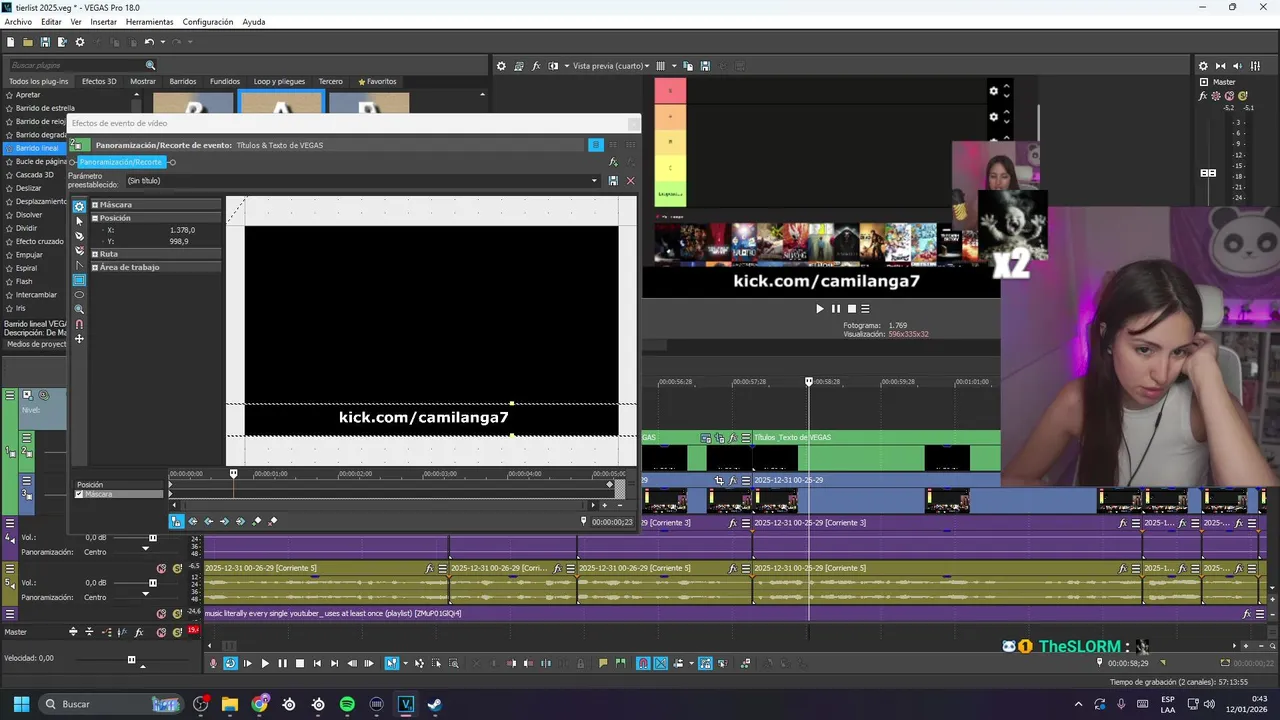Edit the X position value field
This screenshot has width=1280, height=720.
coord(181,230)
